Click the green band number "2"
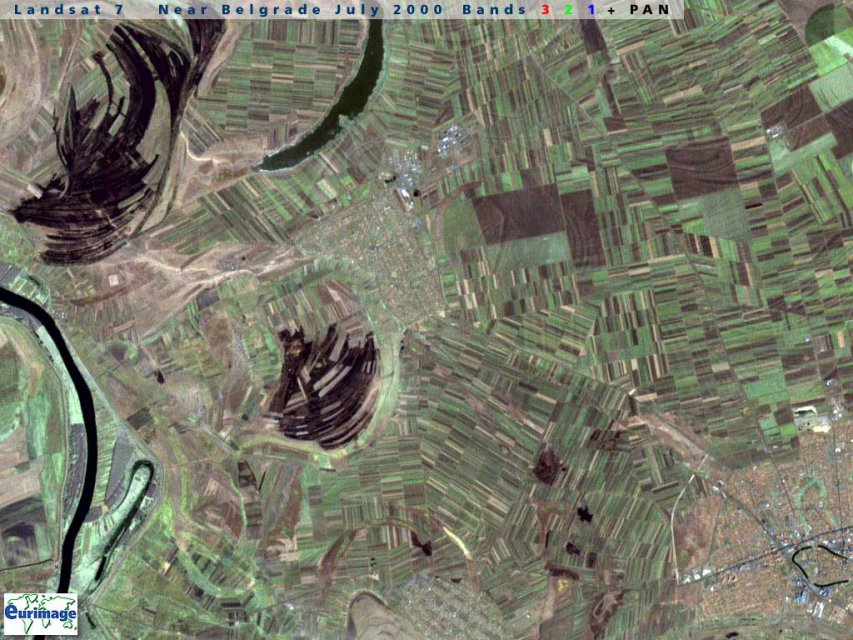853x640 pixels. pos(568,9)
